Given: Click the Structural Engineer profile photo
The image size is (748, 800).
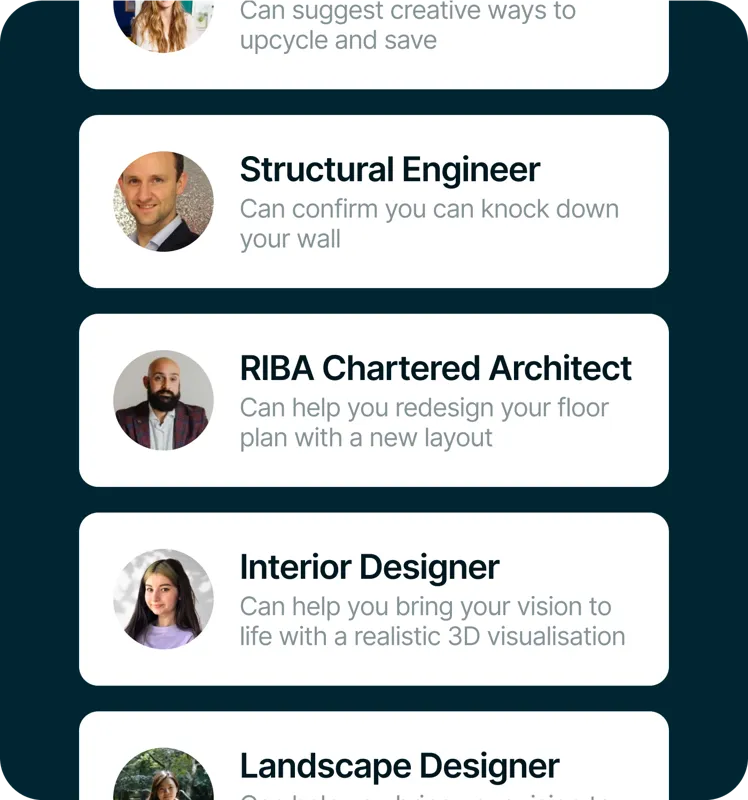Looking at the screenshot, I should point(163,201).
